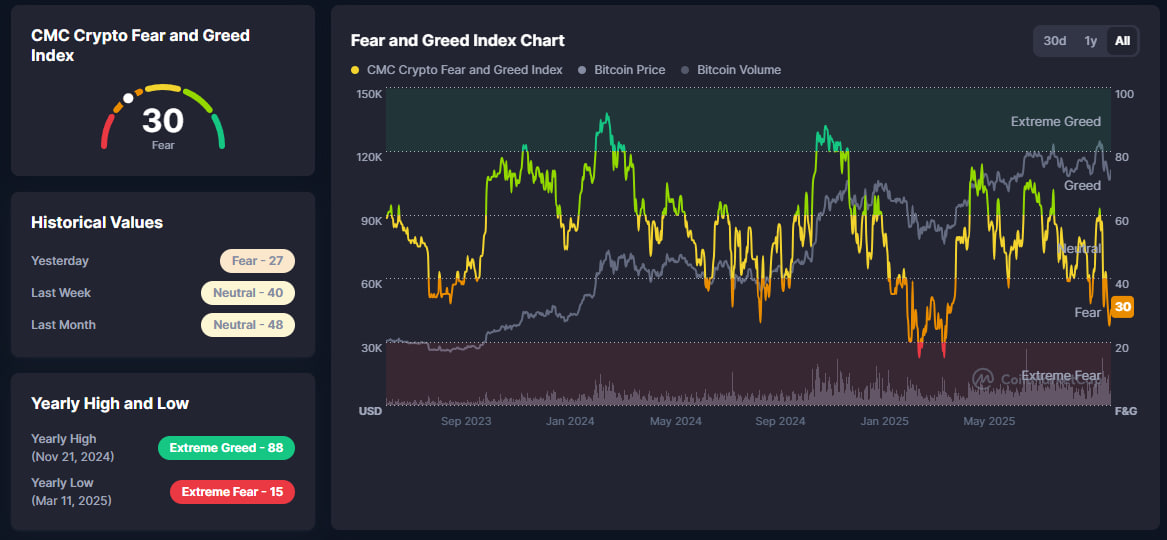Click the gray Bitcoin Volume legend dot
Image resolution: width=1167 pixels, height=540 pixels.
pos(685,70)
